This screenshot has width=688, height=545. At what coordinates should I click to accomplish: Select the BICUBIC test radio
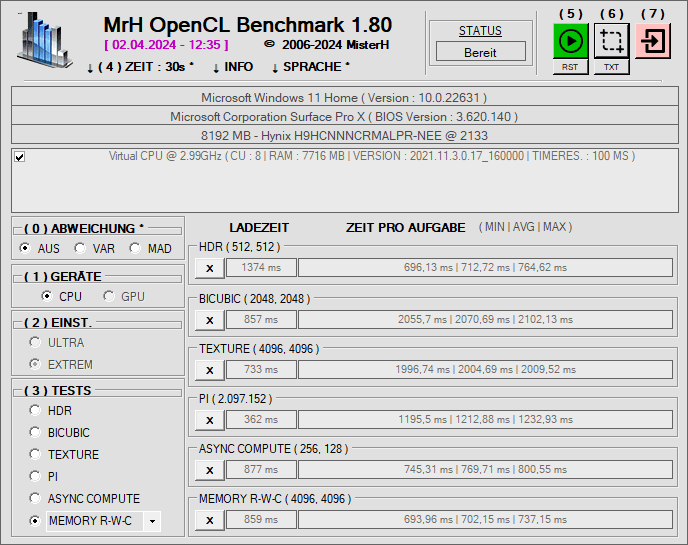(59, 432)
